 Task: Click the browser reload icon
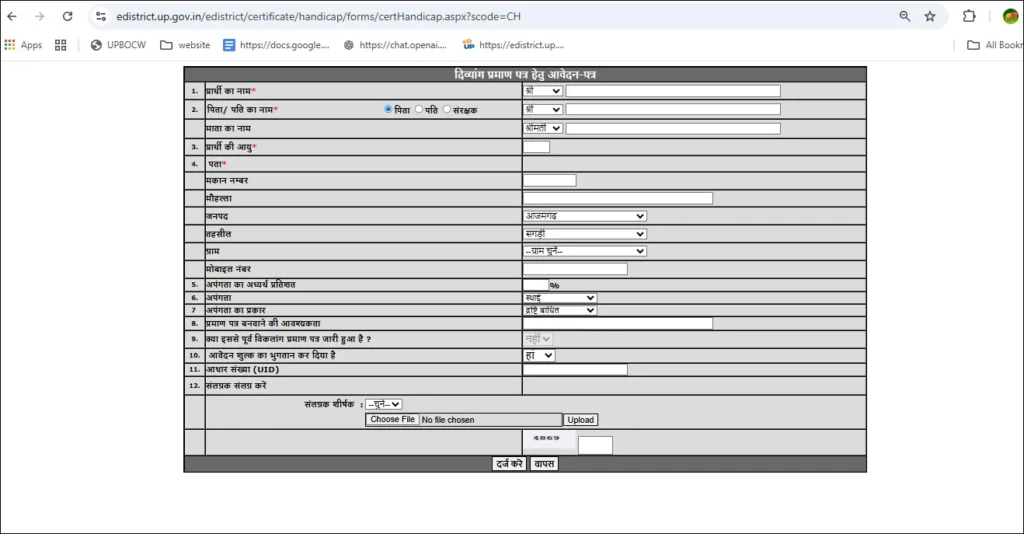[x=67, y=17]
